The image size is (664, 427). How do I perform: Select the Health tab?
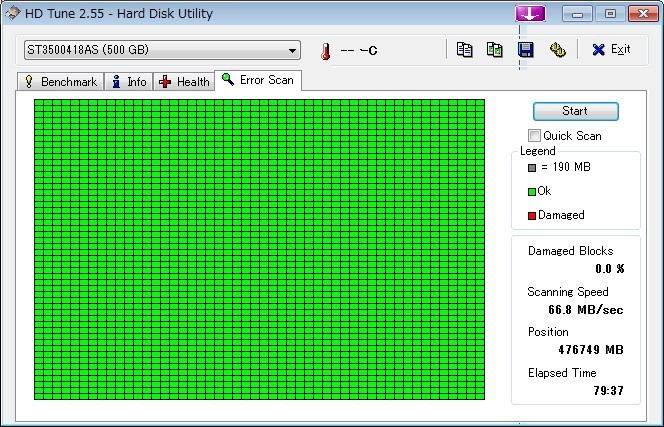click(184, 82)
